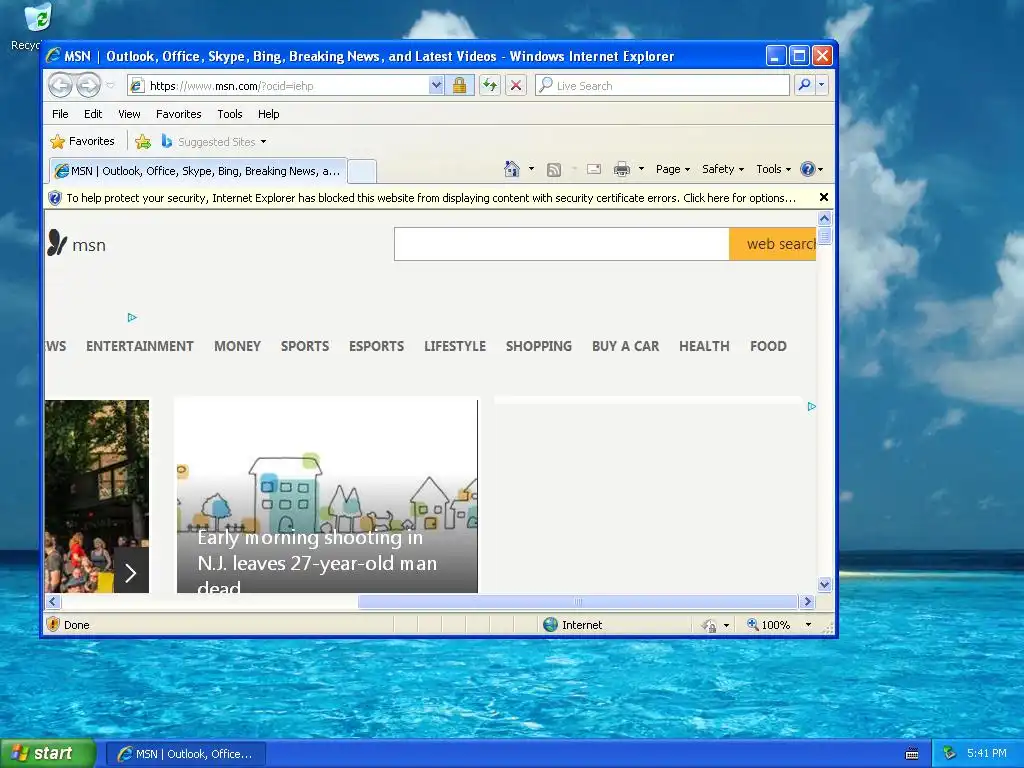
Task: Click the vertical scrollbar up arrow
Action: pyautogui.click(x=824, y=219)
